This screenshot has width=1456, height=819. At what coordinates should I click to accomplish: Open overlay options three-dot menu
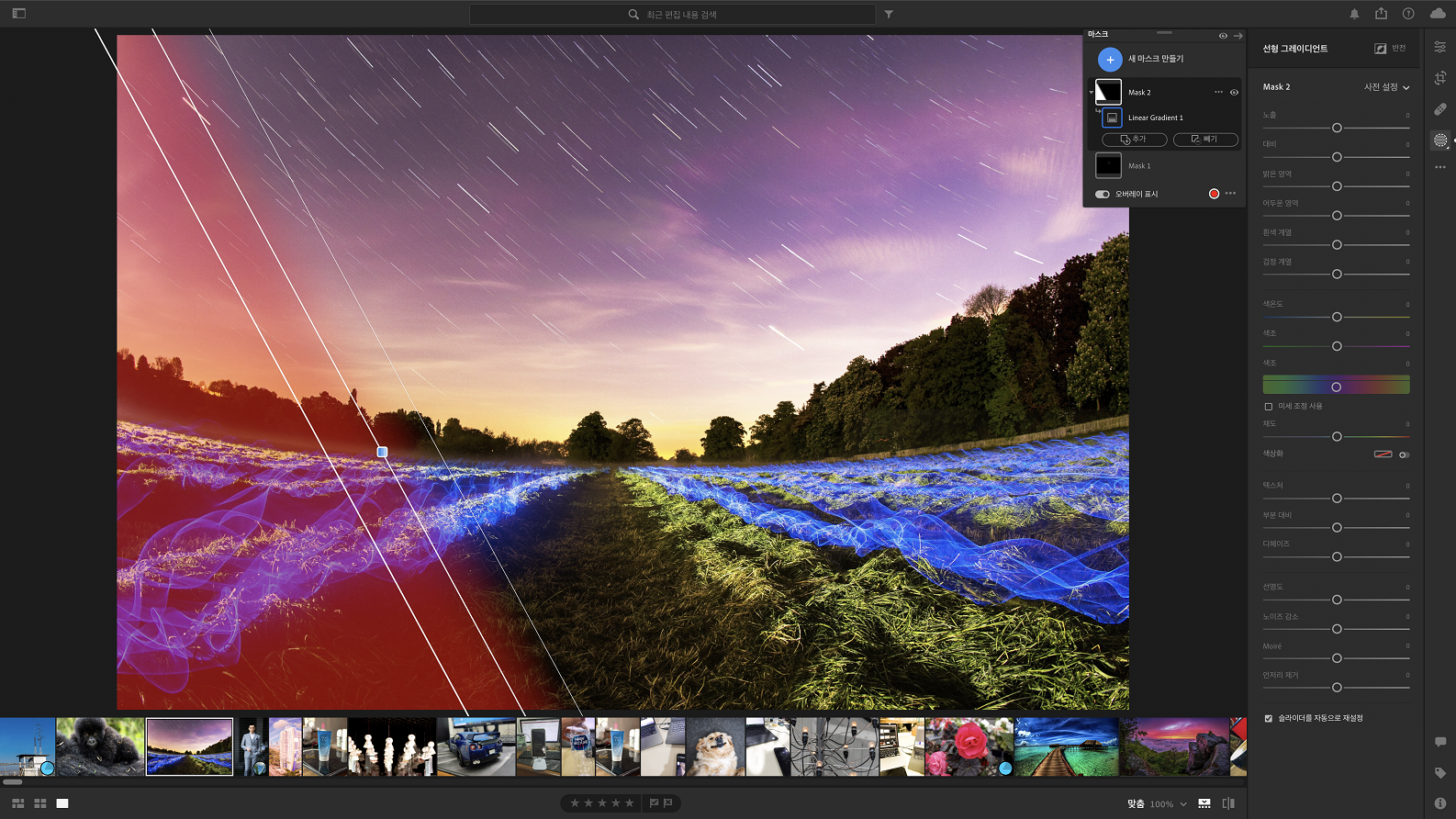1230,194
